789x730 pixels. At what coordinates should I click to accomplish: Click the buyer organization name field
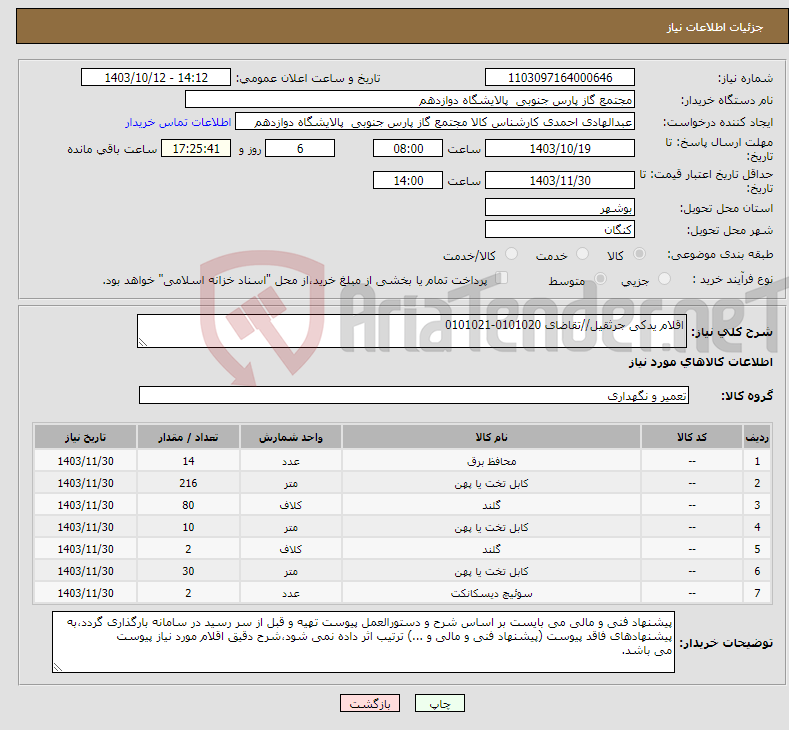point(410,100)
